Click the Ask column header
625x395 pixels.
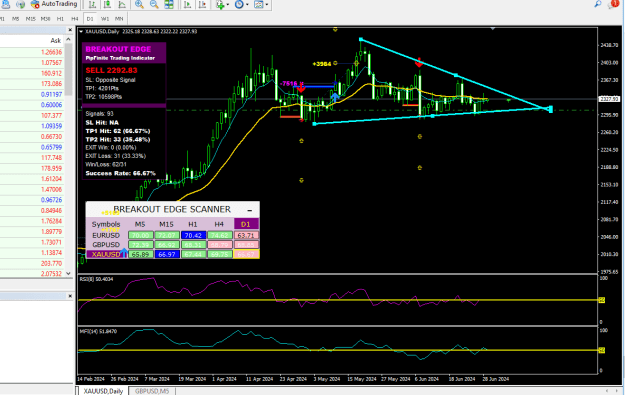coord(56,40)
